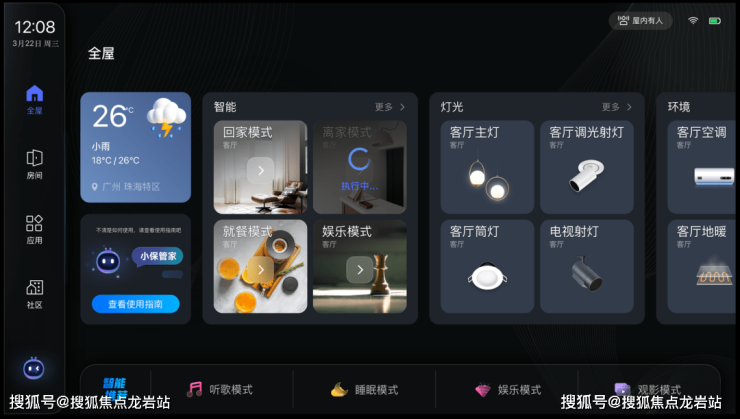The height and width of the screenshot is (419, 740).
Task: Click the WiFi status icon
Action: click(x=693, y=20)
